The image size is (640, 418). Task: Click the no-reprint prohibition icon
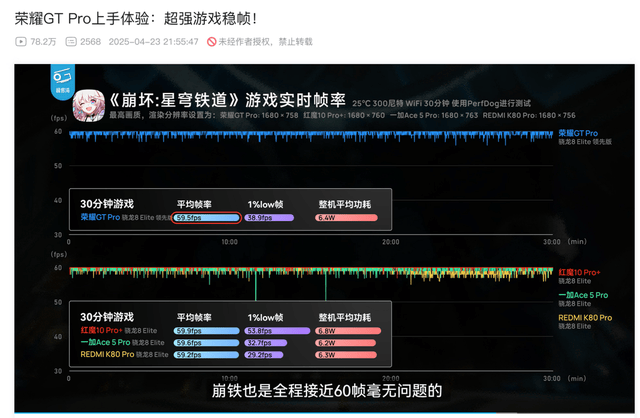click(211, 42)
